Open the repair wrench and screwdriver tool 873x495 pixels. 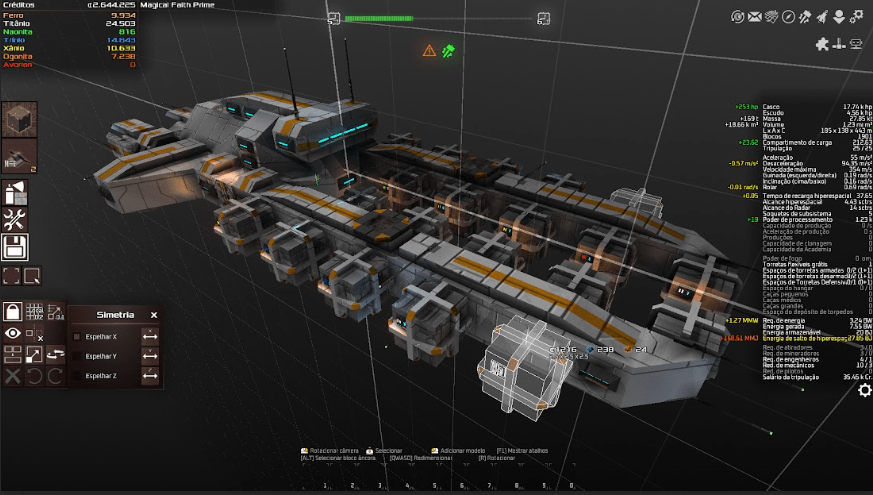[15, 220]
